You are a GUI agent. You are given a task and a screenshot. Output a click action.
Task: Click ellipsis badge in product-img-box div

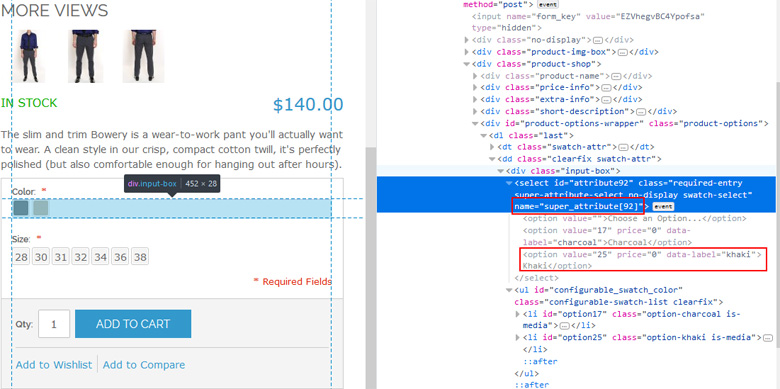click(623, 52)
